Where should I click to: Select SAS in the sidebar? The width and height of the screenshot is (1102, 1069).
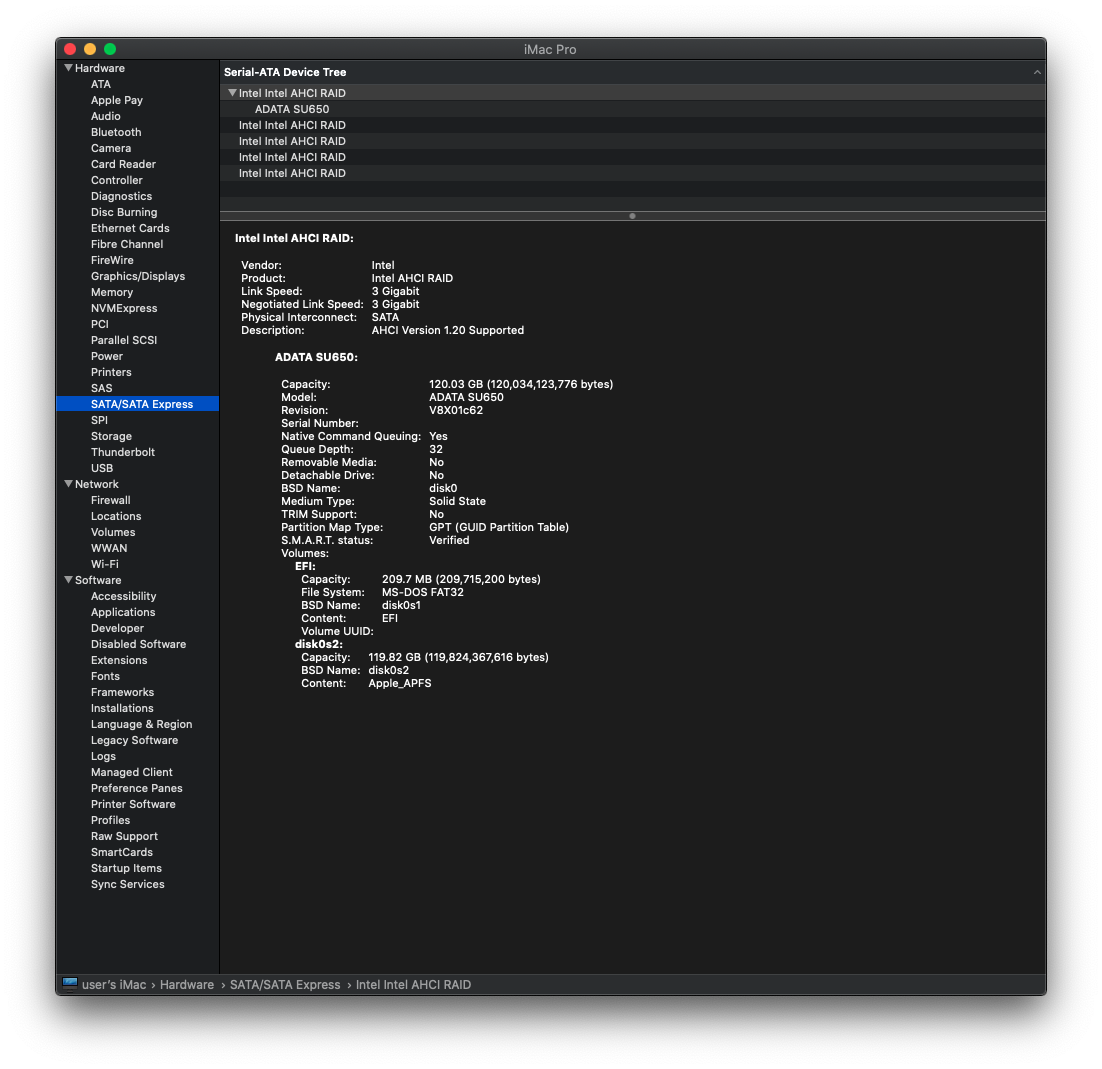(x=101, y=389)
